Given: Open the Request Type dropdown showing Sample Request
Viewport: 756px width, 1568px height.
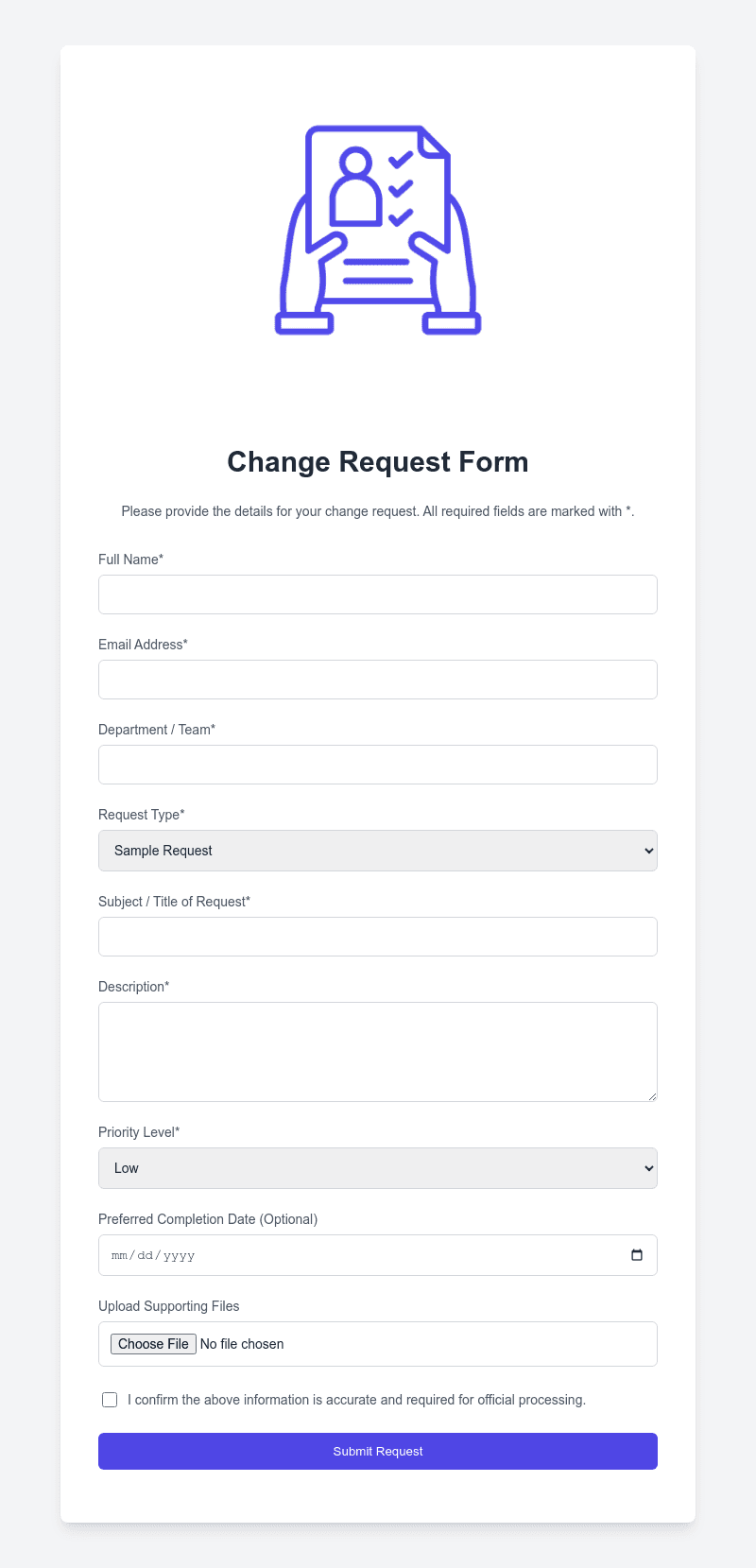Looking at the screenshot, I should [x=378, y=850].
